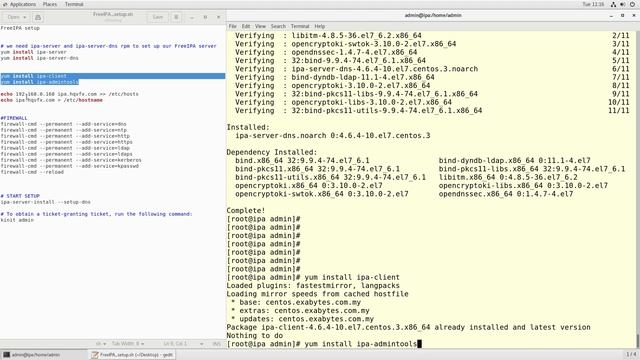Open the terminal File menu
The width and height of the screenshot is (640, 360).
click(233, 26)
